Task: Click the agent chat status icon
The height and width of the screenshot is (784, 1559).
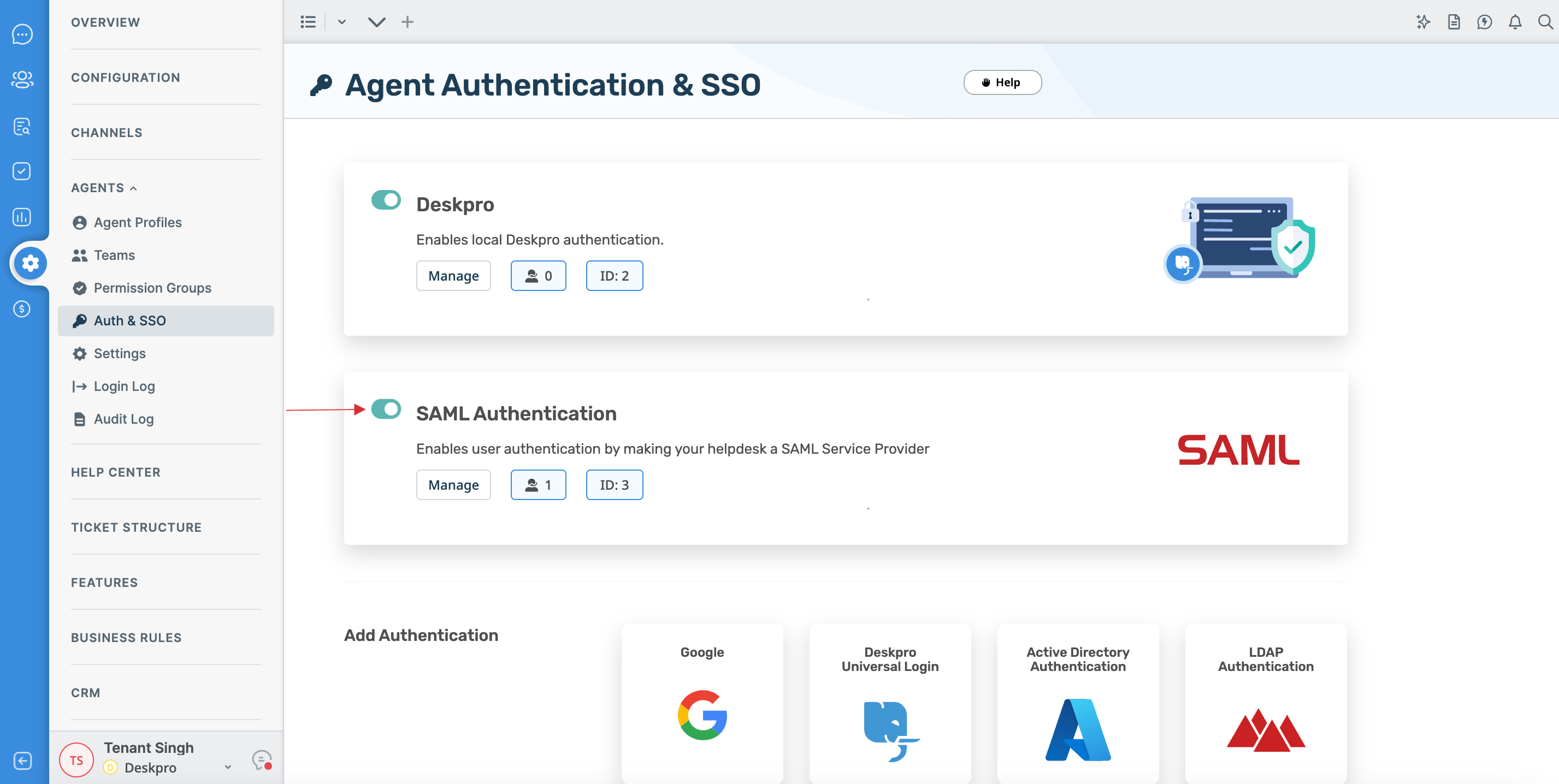Action: pos(262,760)
